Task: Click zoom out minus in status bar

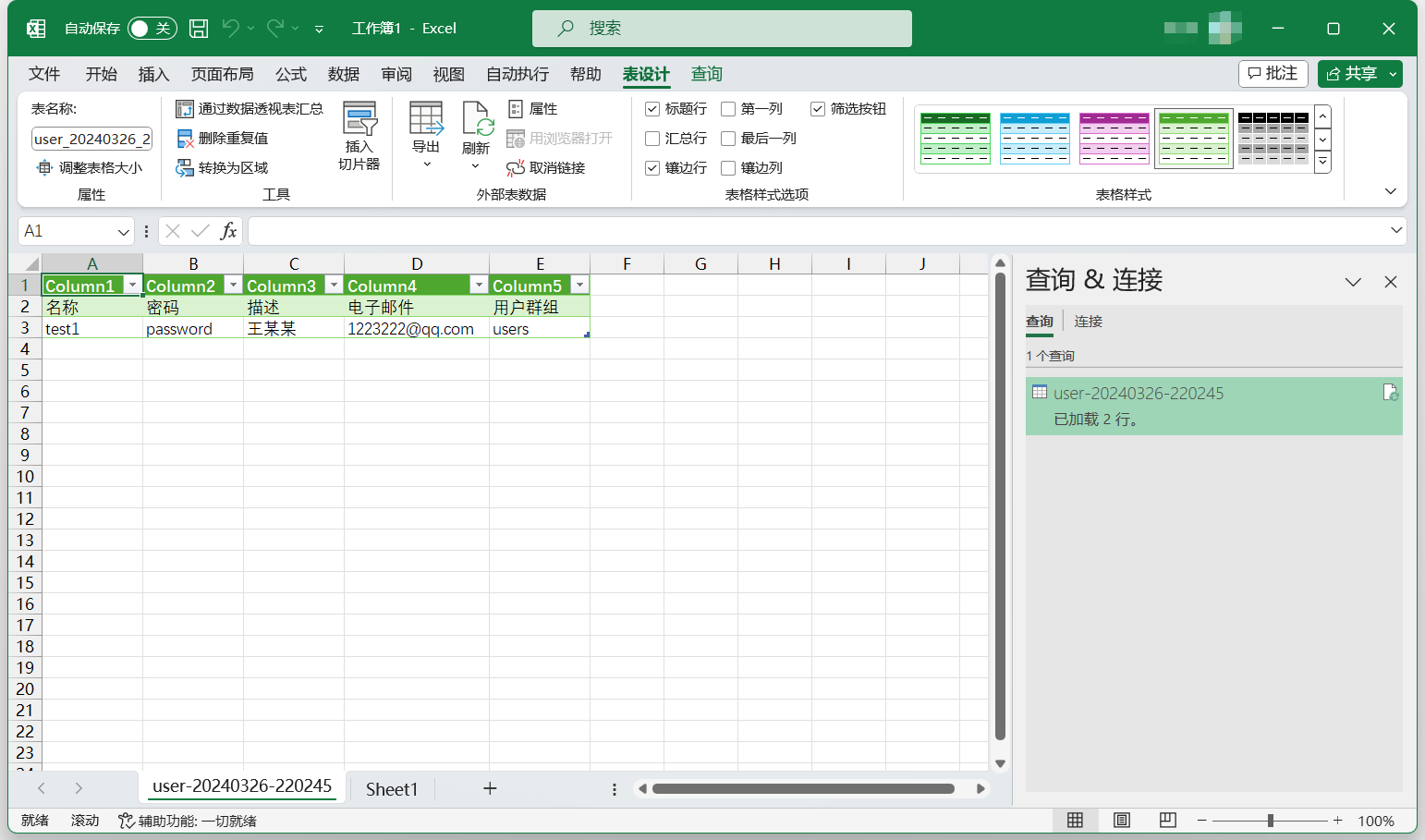Action: [x=1201, y=821]
